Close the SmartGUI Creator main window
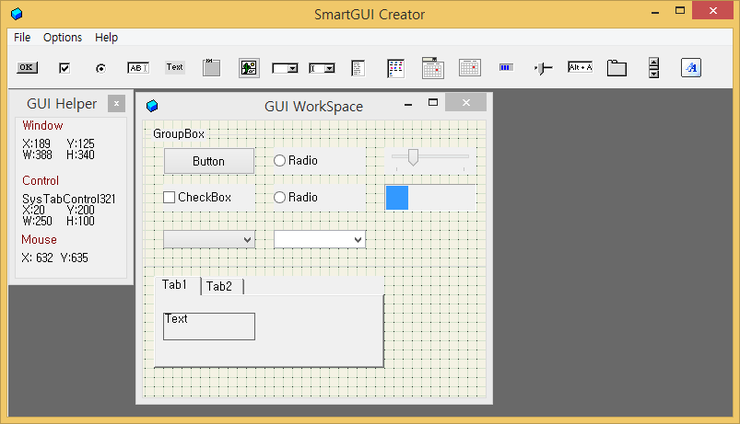740x424 pixels. 713,10
